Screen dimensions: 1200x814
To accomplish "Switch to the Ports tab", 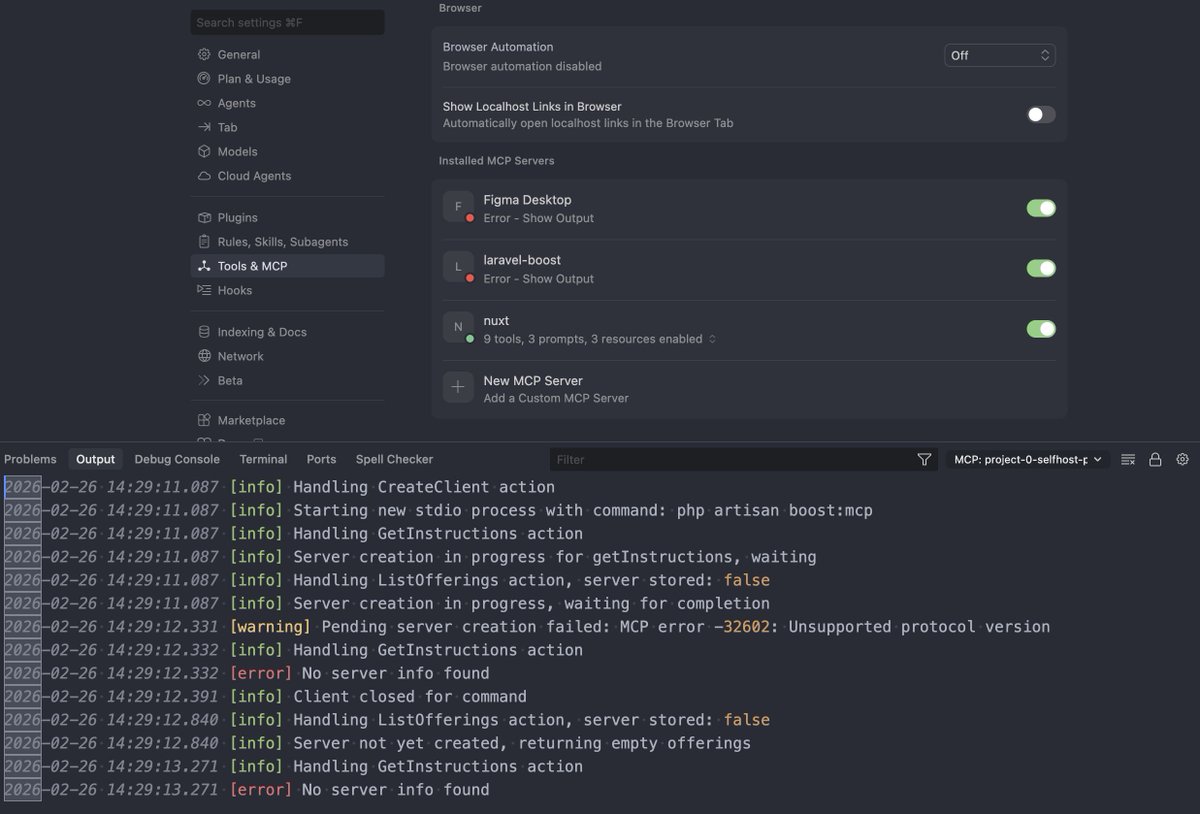I will [x=321, y=459].
